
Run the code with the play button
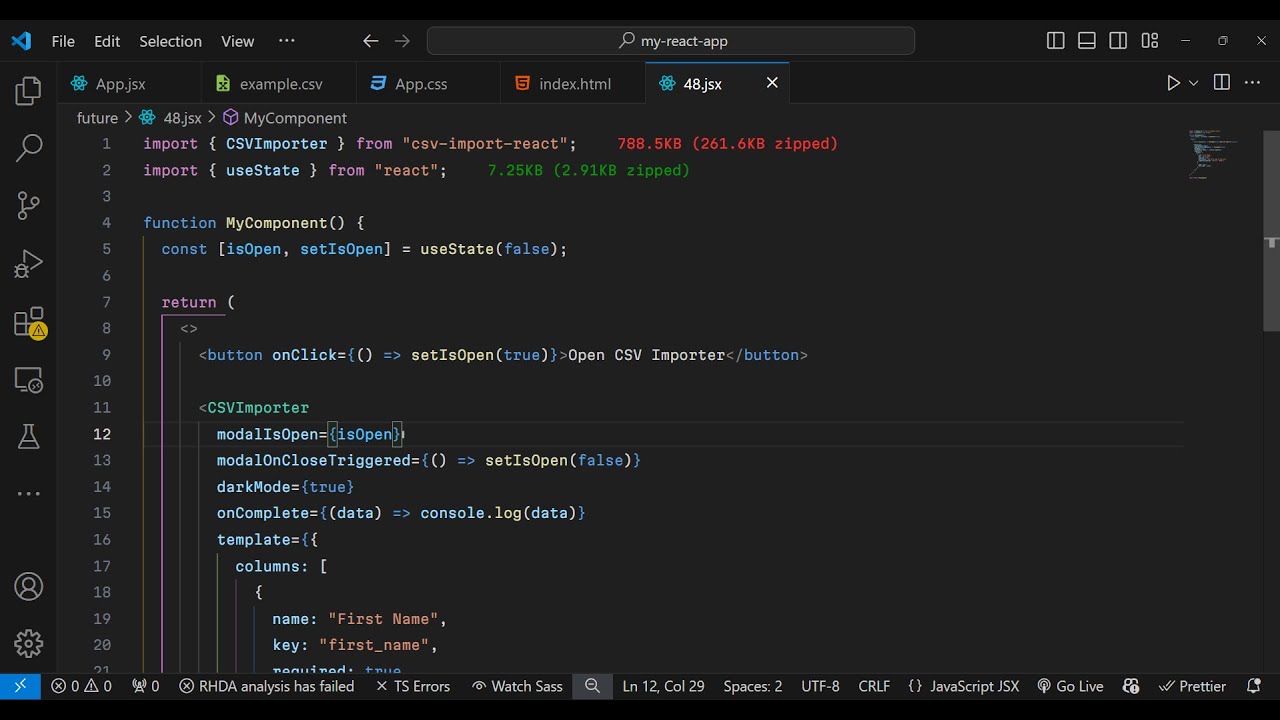(1173, 83)
